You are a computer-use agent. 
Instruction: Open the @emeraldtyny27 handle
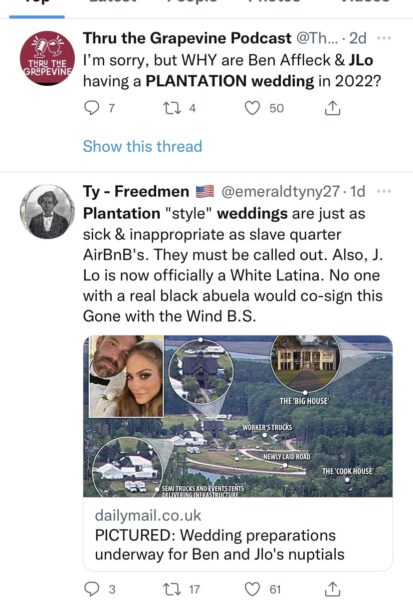pos(280,191)
